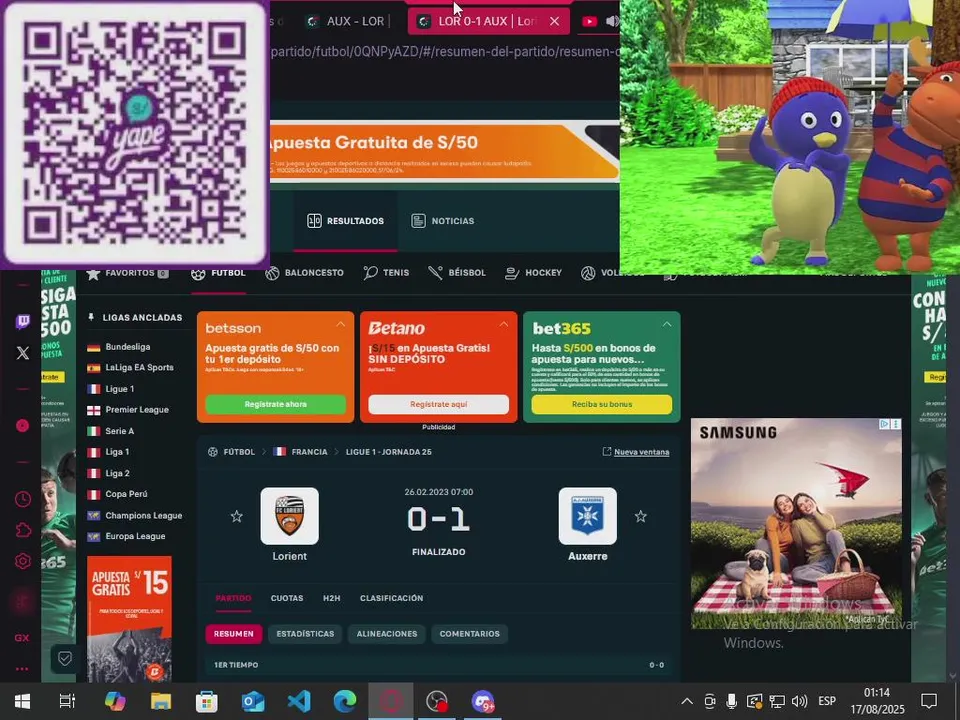Click the privacy shield badge at page corner
This screenshot has height=720, width=960.
[65, 659]
